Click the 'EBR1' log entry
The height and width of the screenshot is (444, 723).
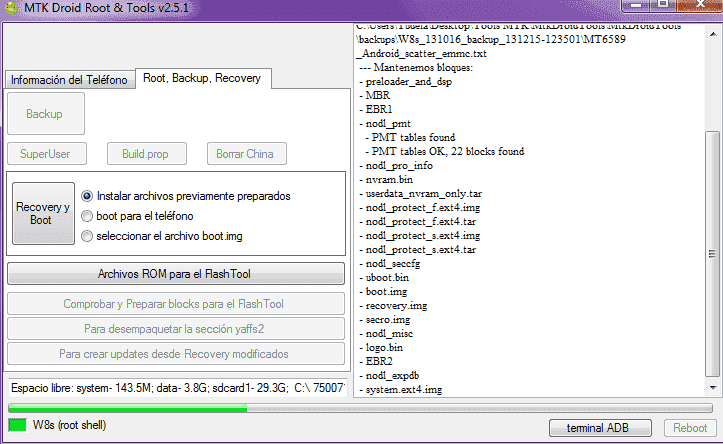click(x=379, y=109)
